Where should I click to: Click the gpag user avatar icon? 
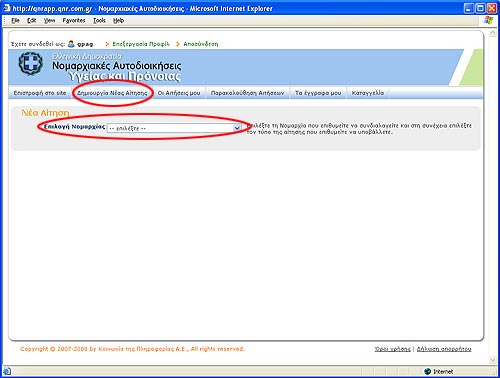(x=71, y=44)
